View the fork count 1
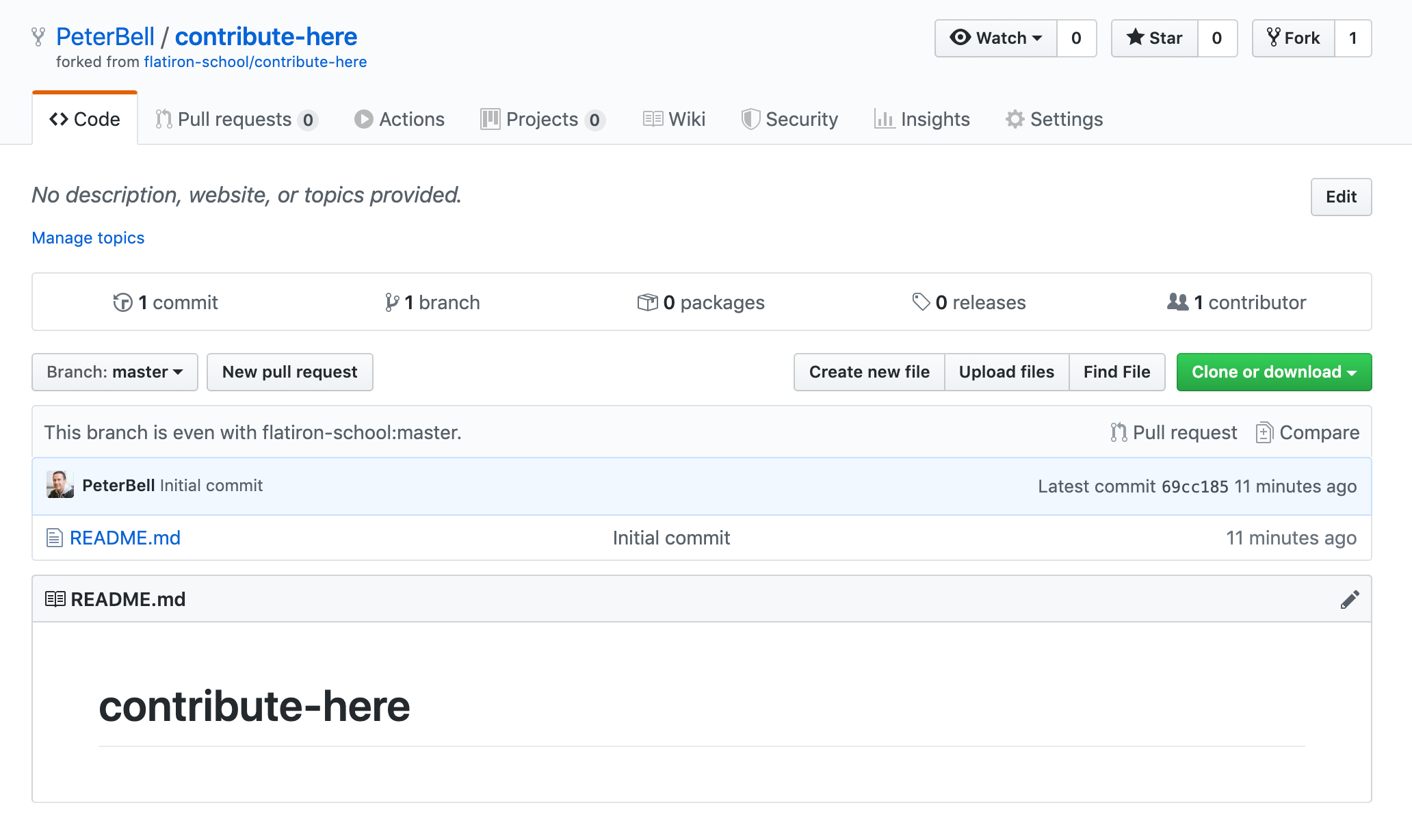The height and width of the screenshot is (840, 1412). [1352, 38]
